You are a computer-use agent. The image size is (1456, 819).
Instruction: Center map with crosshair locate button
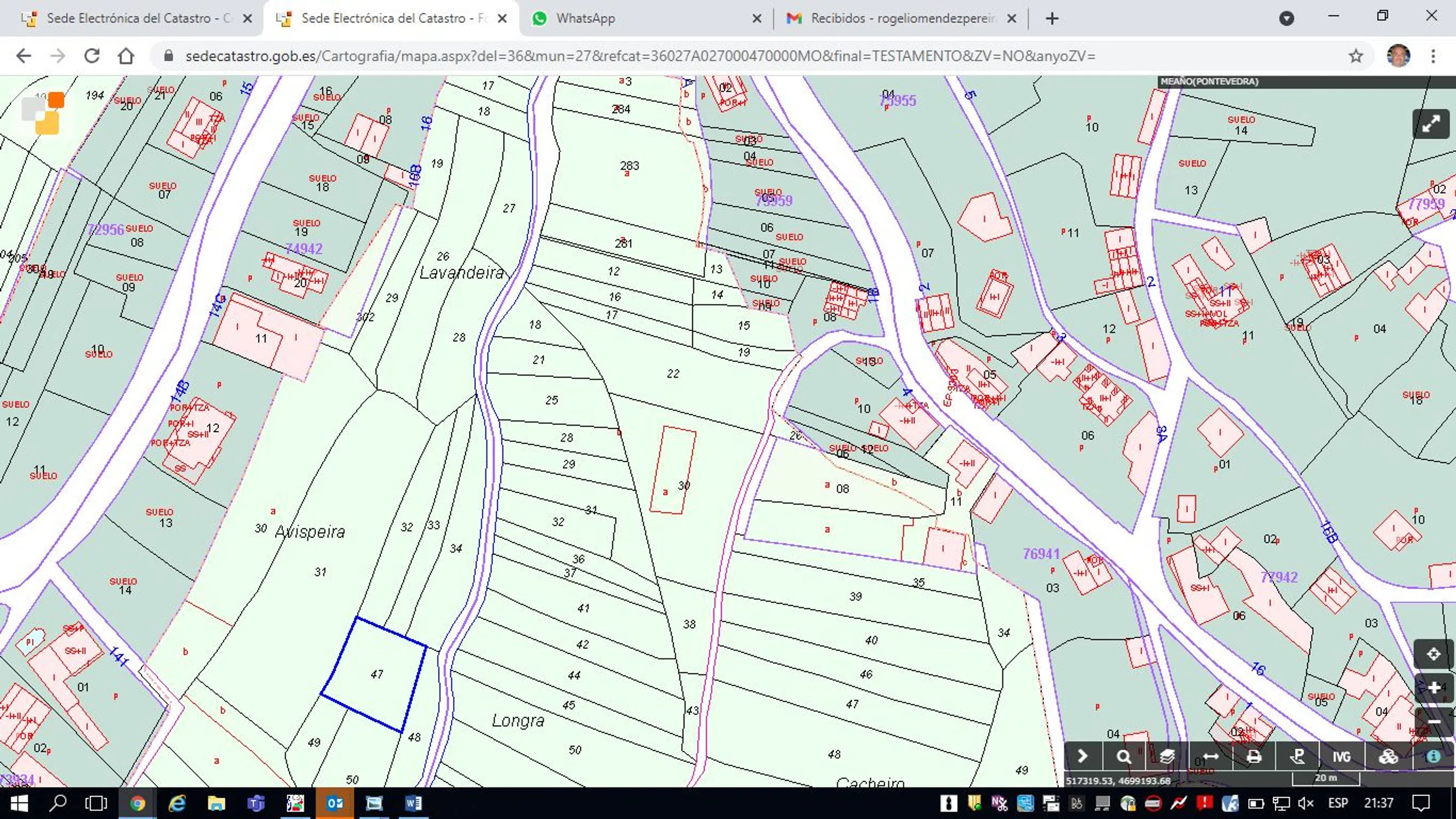(x=1434, y=655)
